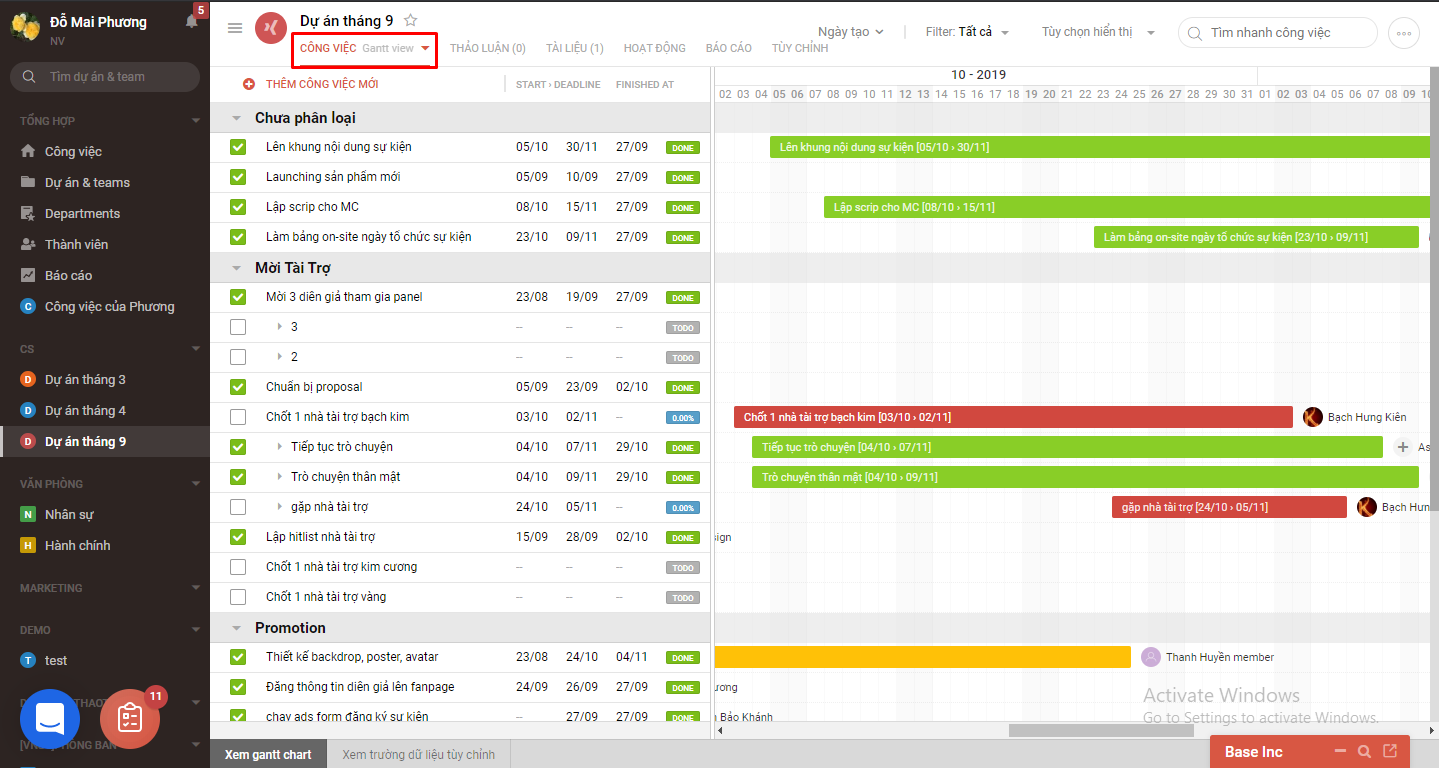Image resolution: width=1439 pixels, height=768 pixels.
Task: Open the Filter: Tất cả dropdown
Action: click(x=967, y=32)
